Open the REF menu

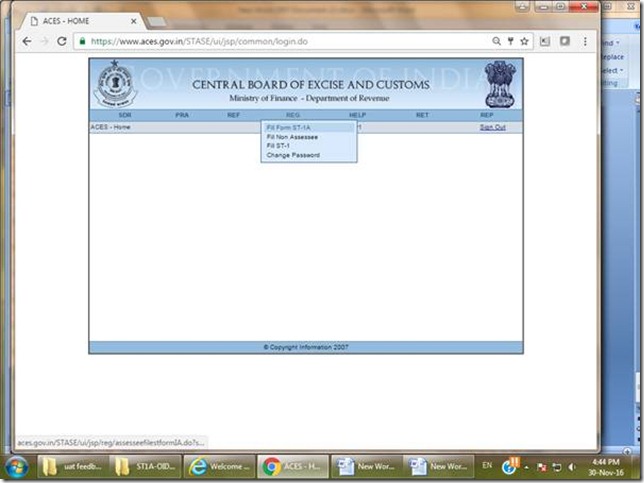233,115
